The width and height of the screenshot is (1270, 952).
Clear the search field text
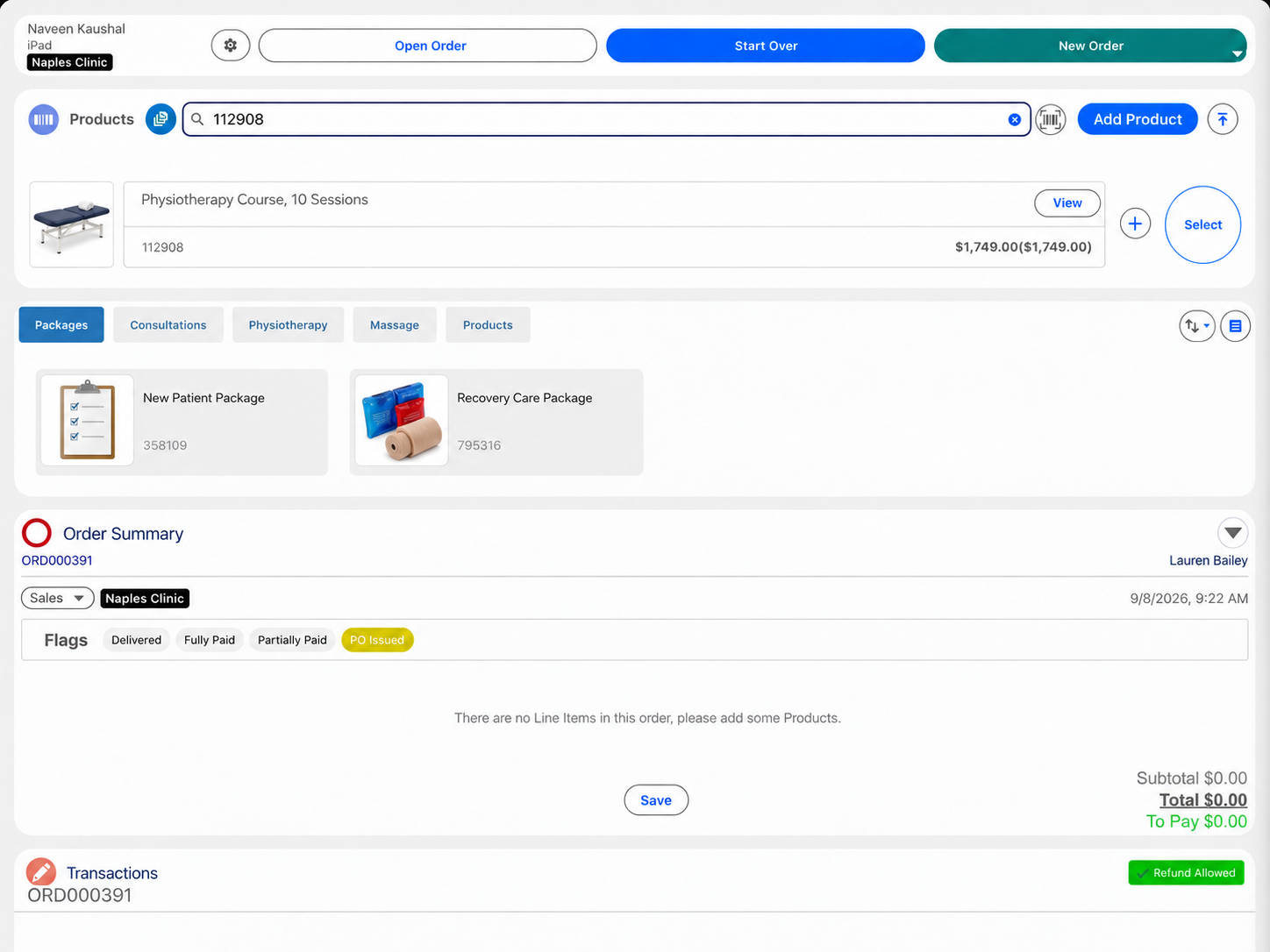click(1014, 119)
